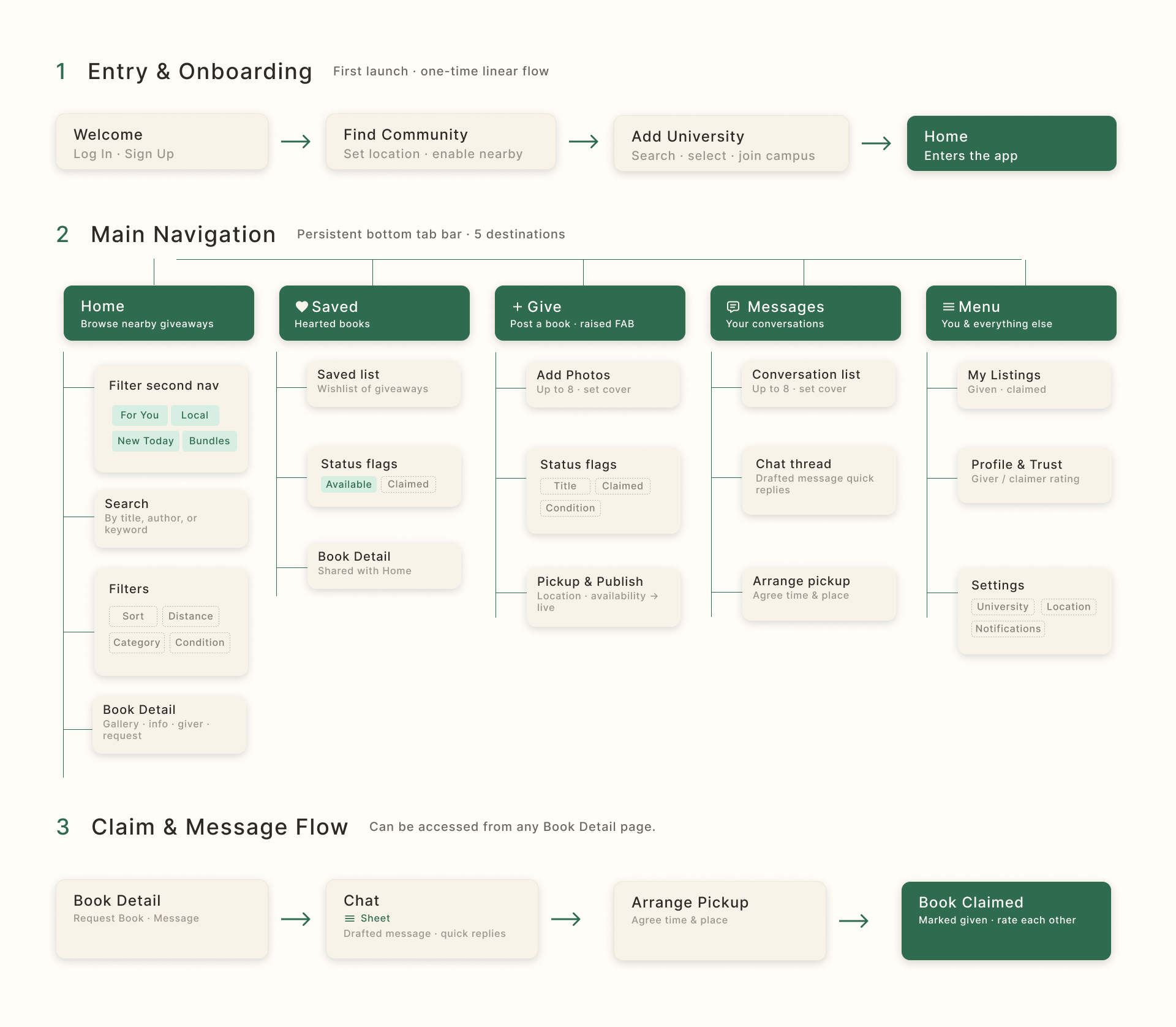Screen dimensions: 1176x1027
Task: Select the Saved tab card
Action: click(374, 313)
